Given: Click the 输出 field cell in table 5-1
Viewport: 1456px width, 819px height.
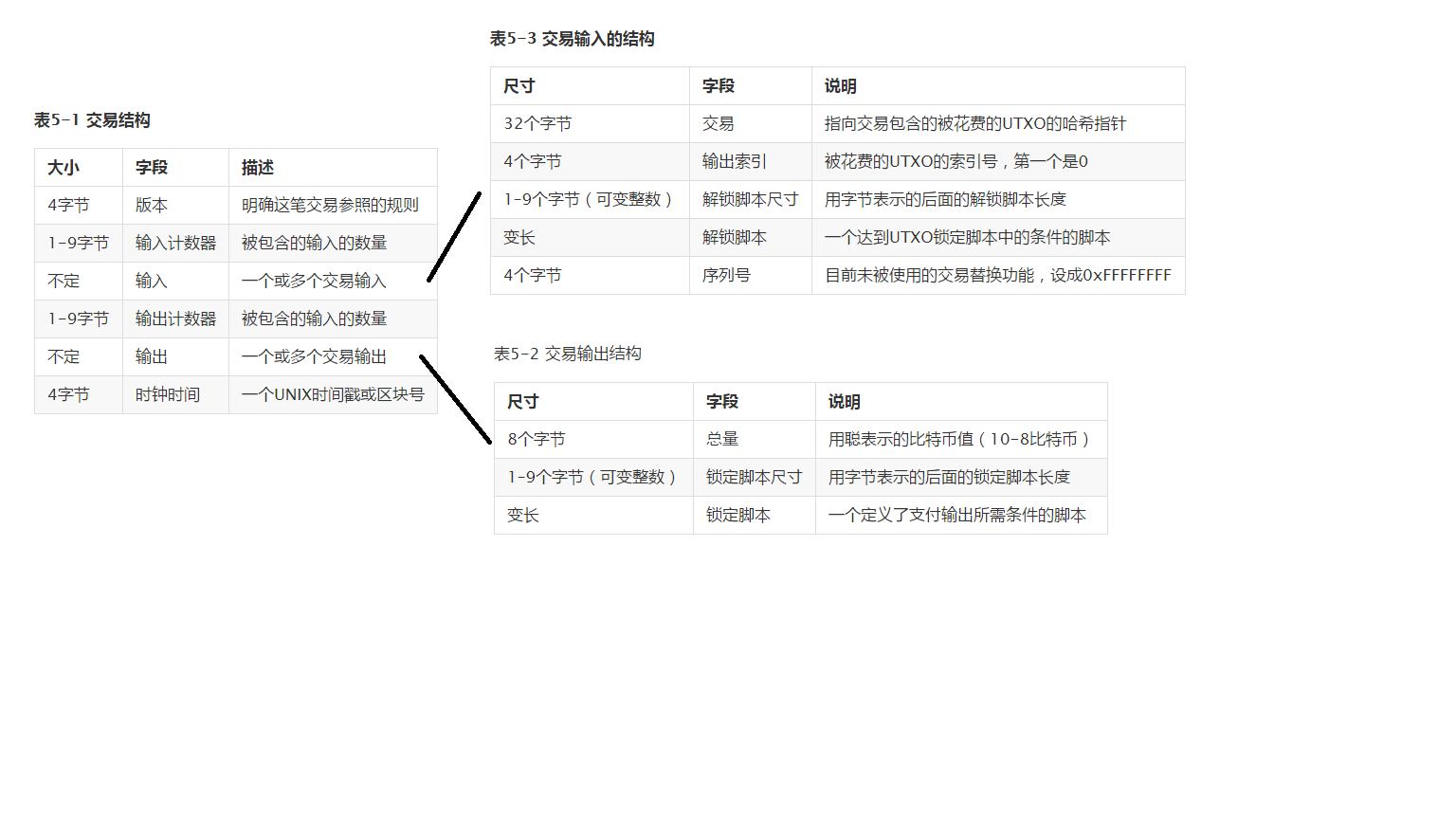Looking at the screenshot, I should coord(175,357).
